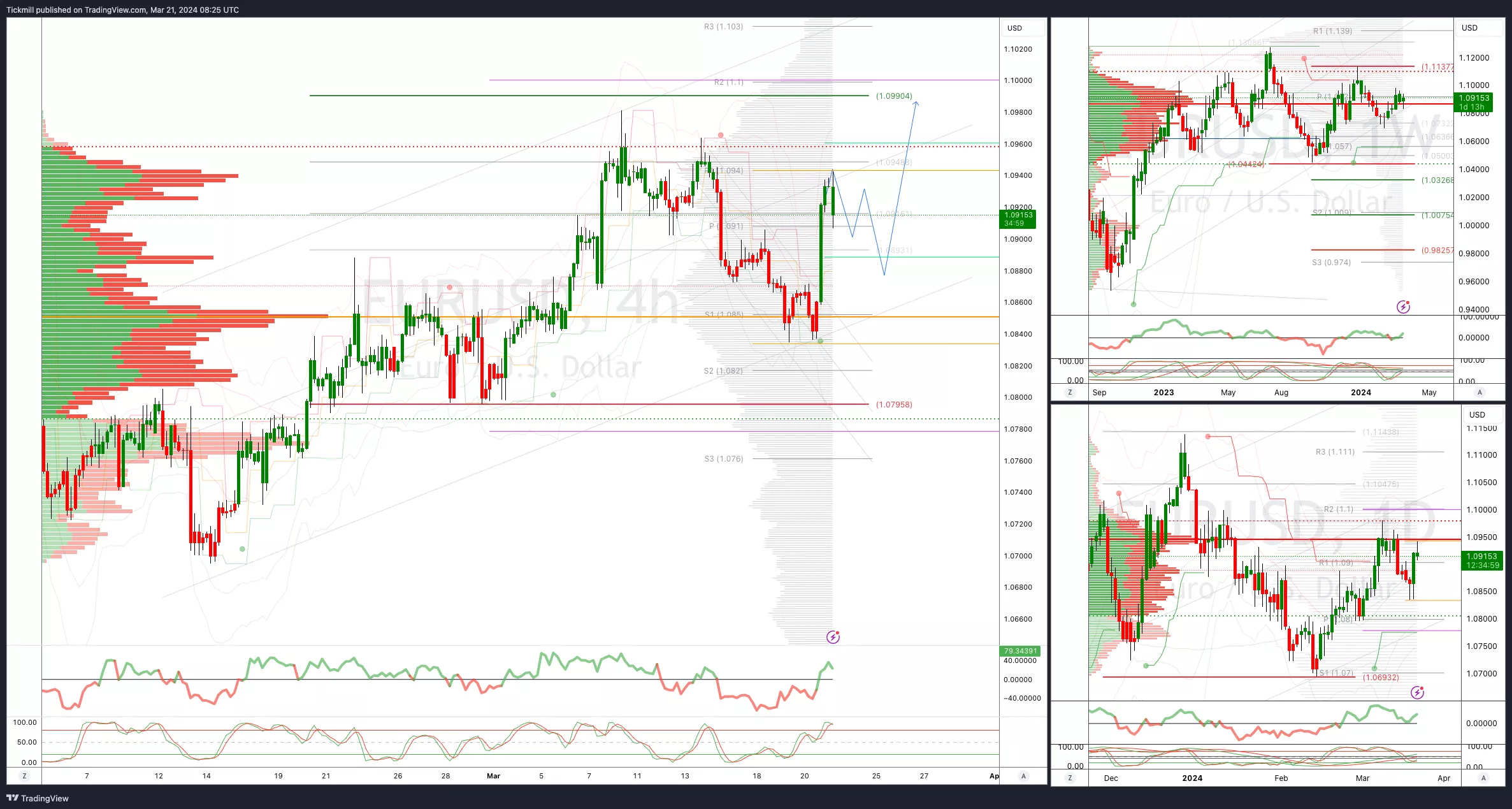This screenshot has width=1512, height=809.
Task: Open the USD currency dropdown on weekly chart
Action: click(1469, 28)
